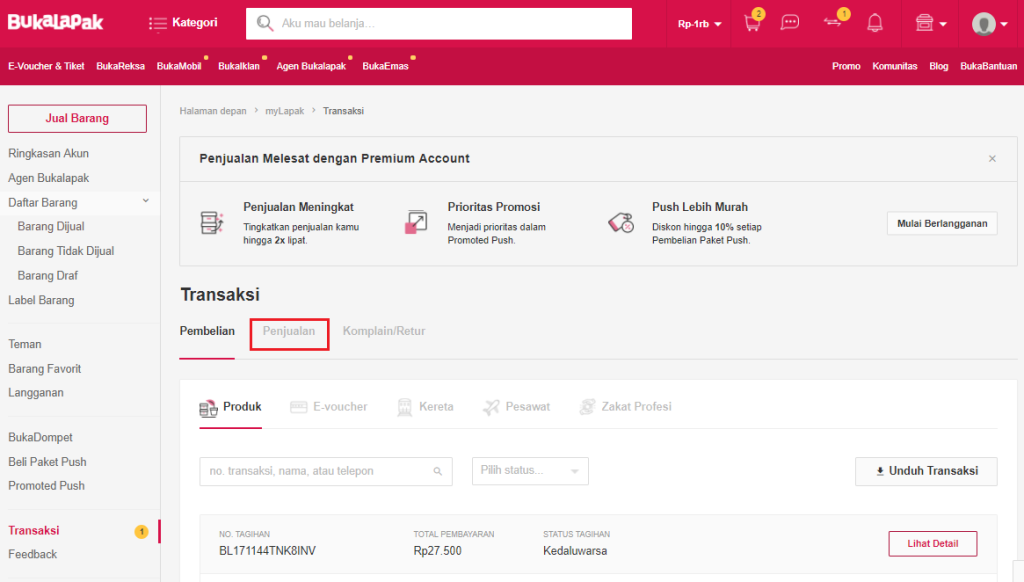This screenshot has width=1024, height=582.
Task: Open BukaIklan link
Action: pyautogui.click(x=239, y=66)
